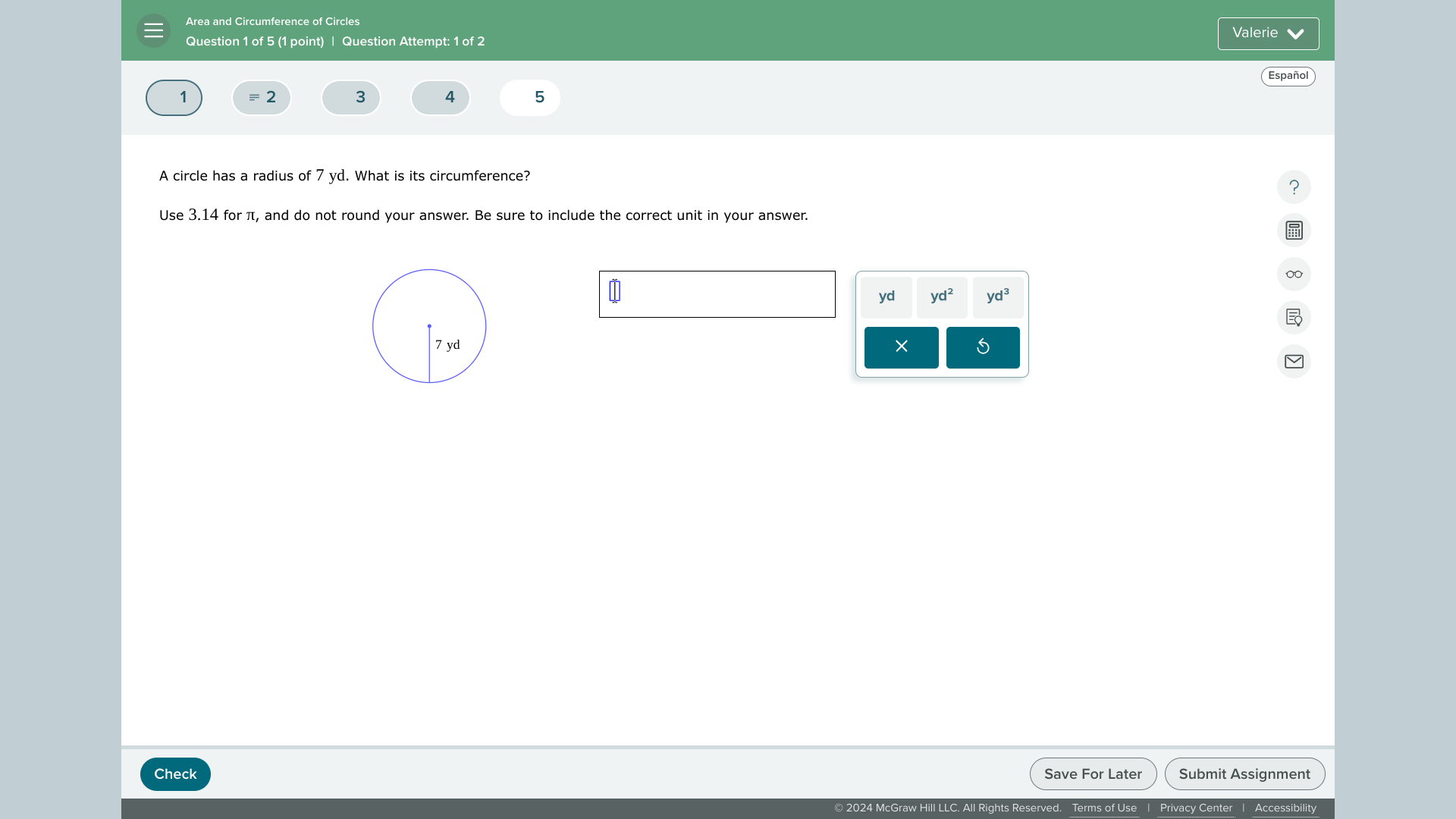The width and height of the screenshot is (1456, 819).
Task: Toggle to question 4
Action: point(449,97)
